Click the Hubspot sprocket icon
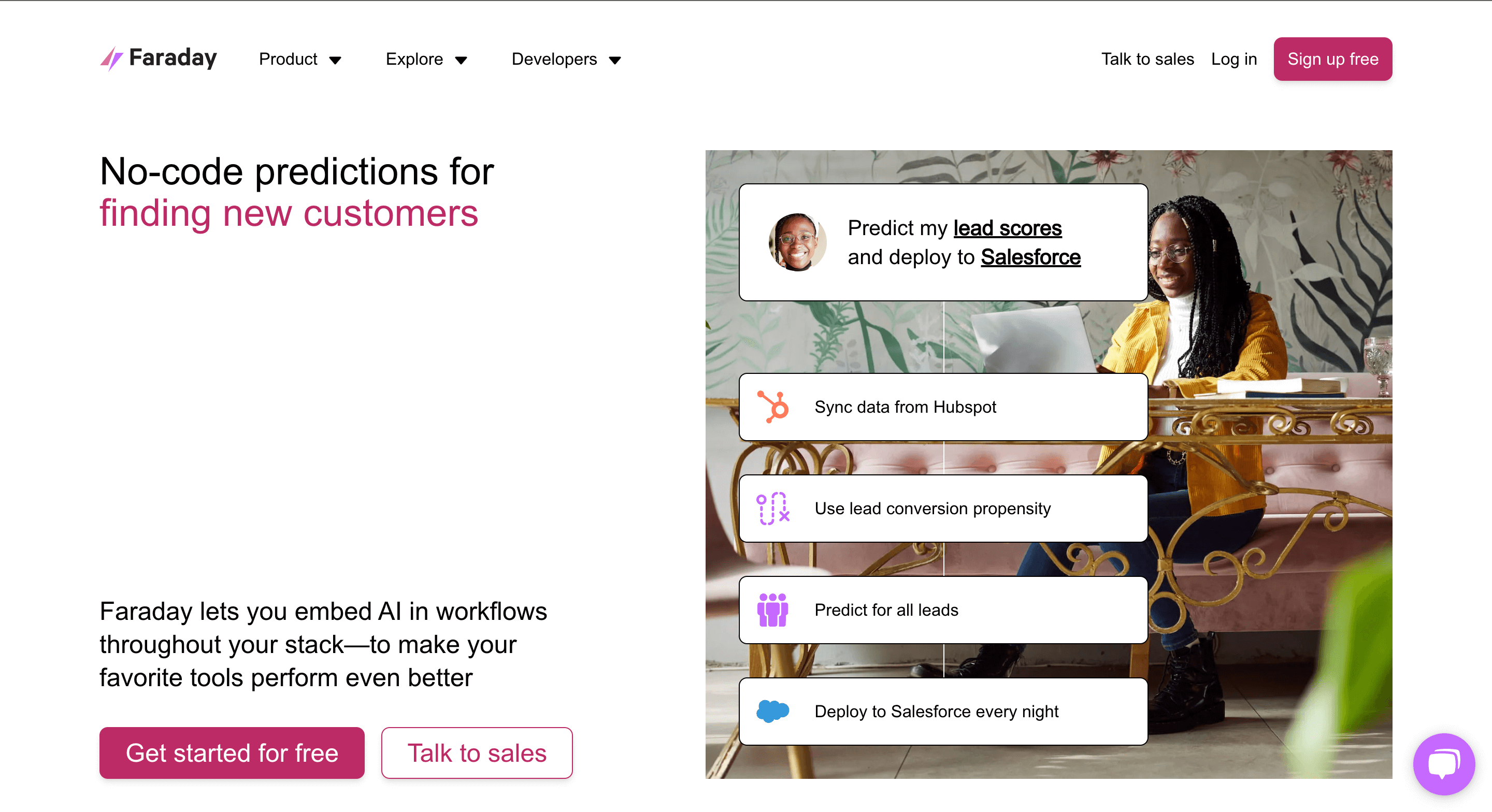Viewport: 1492px width, 812px height. 773,407
